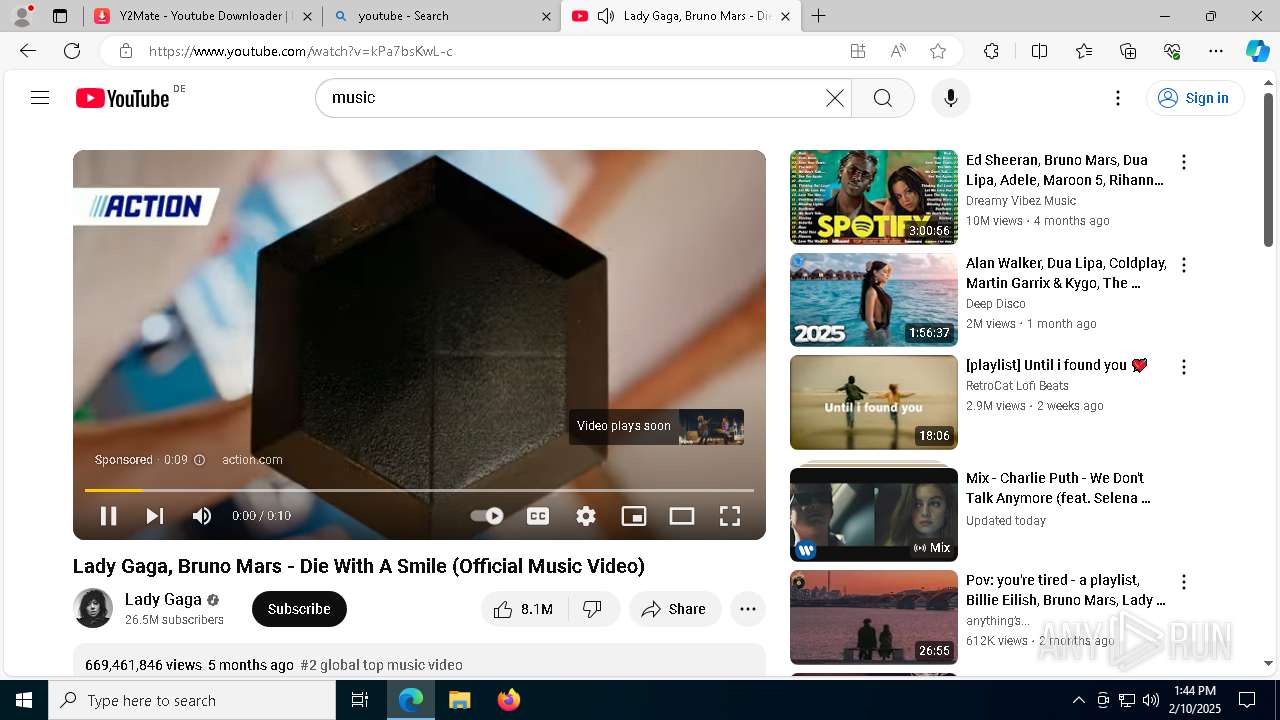Click the search magnifier button

[x=883, y=98]
